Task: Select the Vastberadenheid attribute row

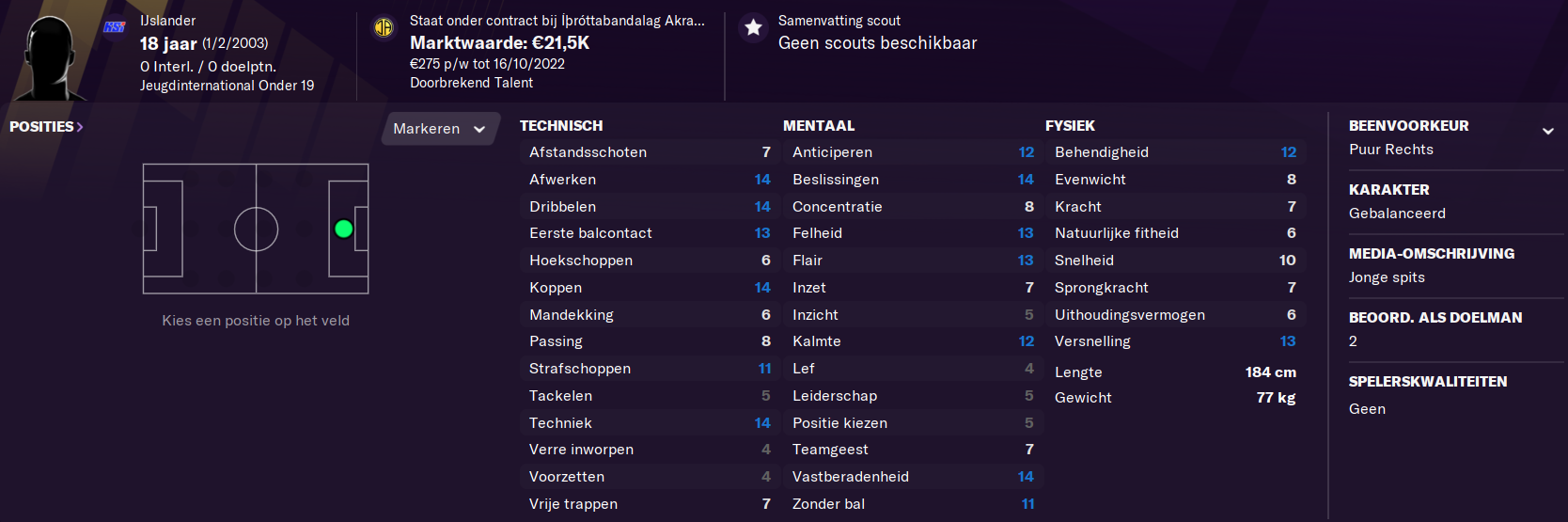Action: (x=913, y=477)
